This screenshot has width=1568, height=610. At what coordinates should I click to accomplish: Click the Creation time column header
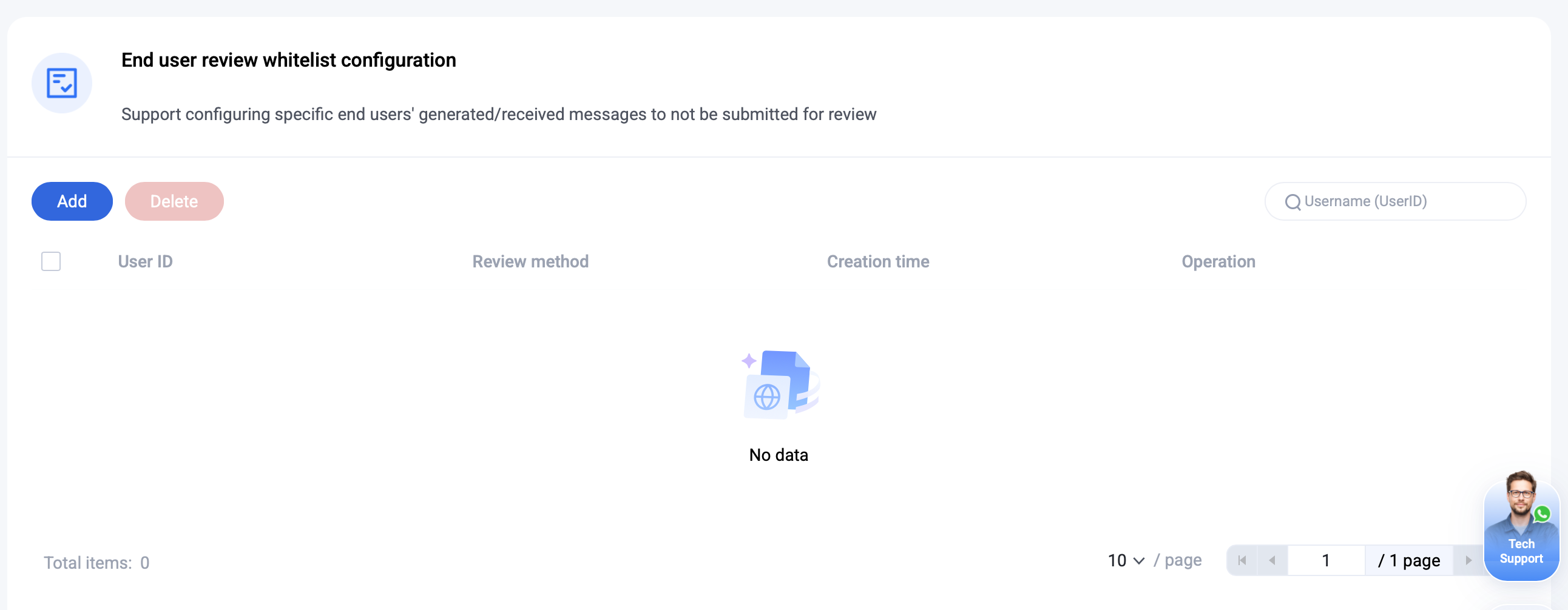[877, 261]
